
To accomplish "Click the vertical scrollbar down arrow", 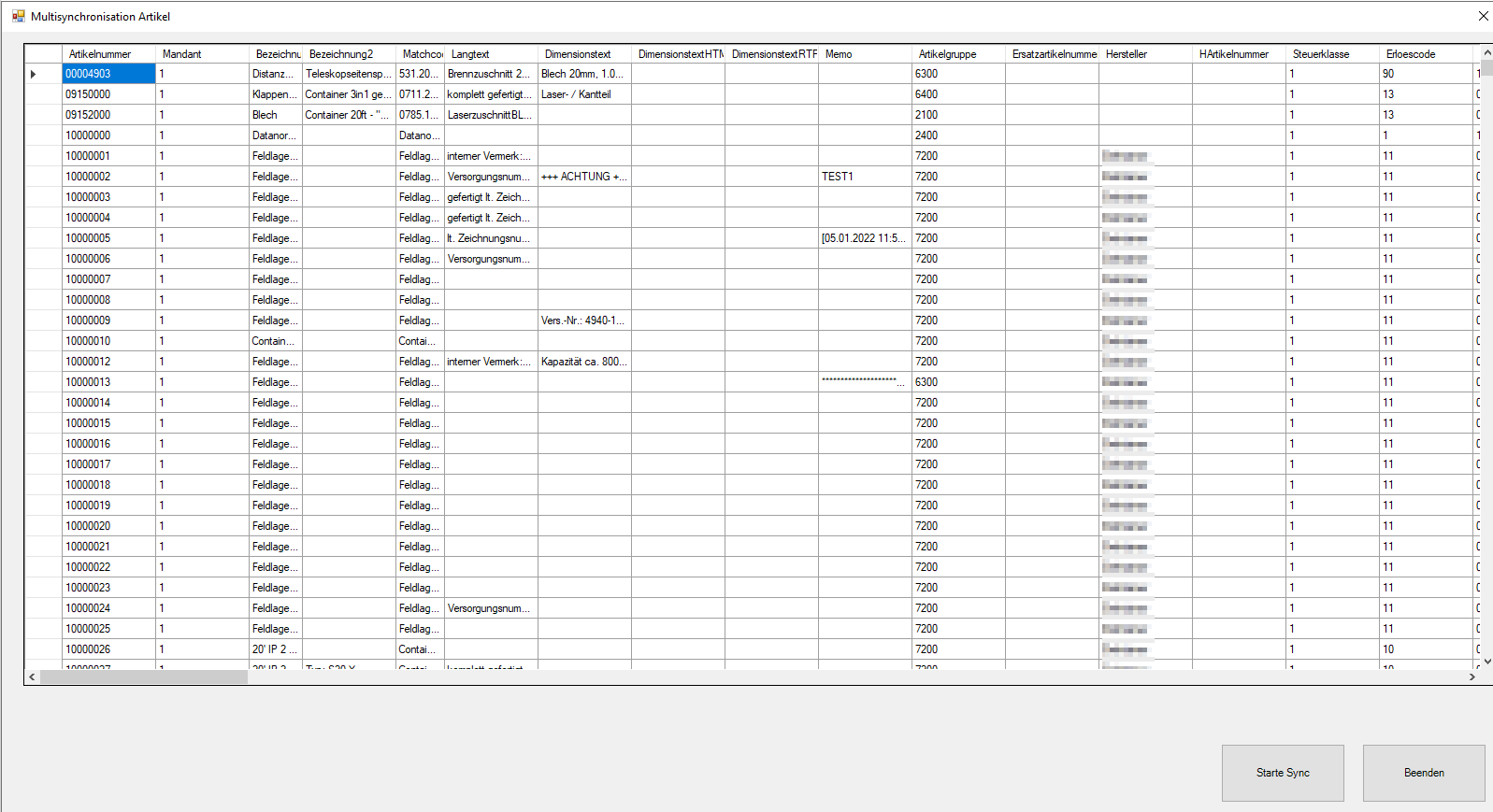I will (1487, 662).
